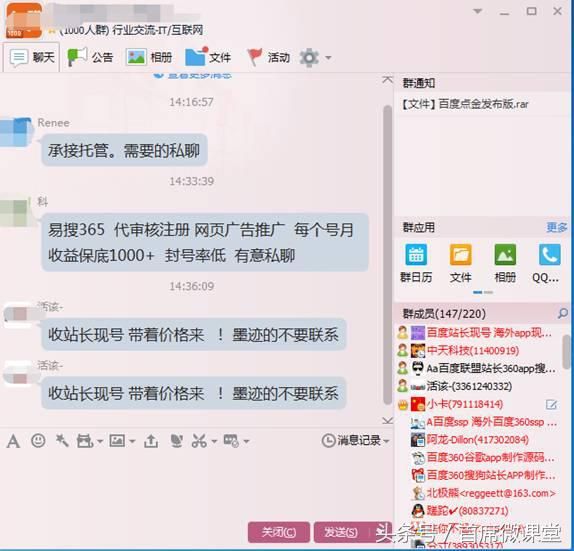Image resolution: width=574 pixels, height=551 pixels.
Task: Open the 文件 folder group app
Action: pyautogui.click(x=461, y=263)
